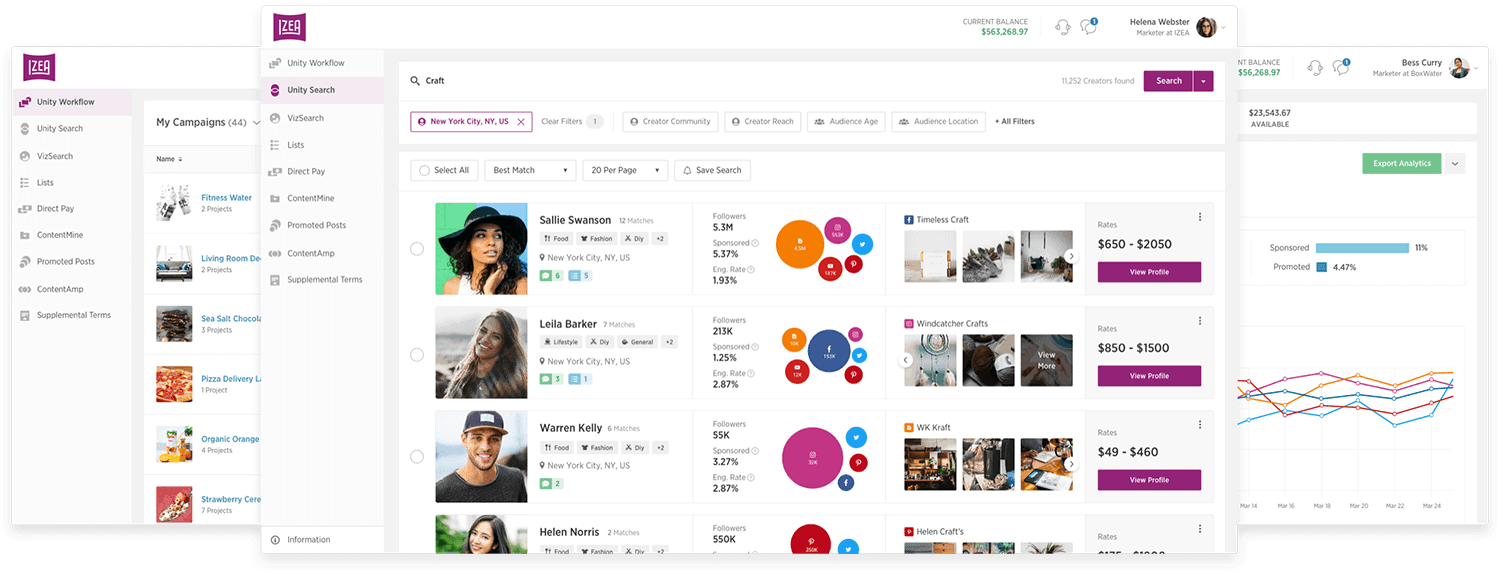The height and width of the screenshot is (574, 1500).
Task: Click Export Analytics in the right window
Action: pos(1402,164)
